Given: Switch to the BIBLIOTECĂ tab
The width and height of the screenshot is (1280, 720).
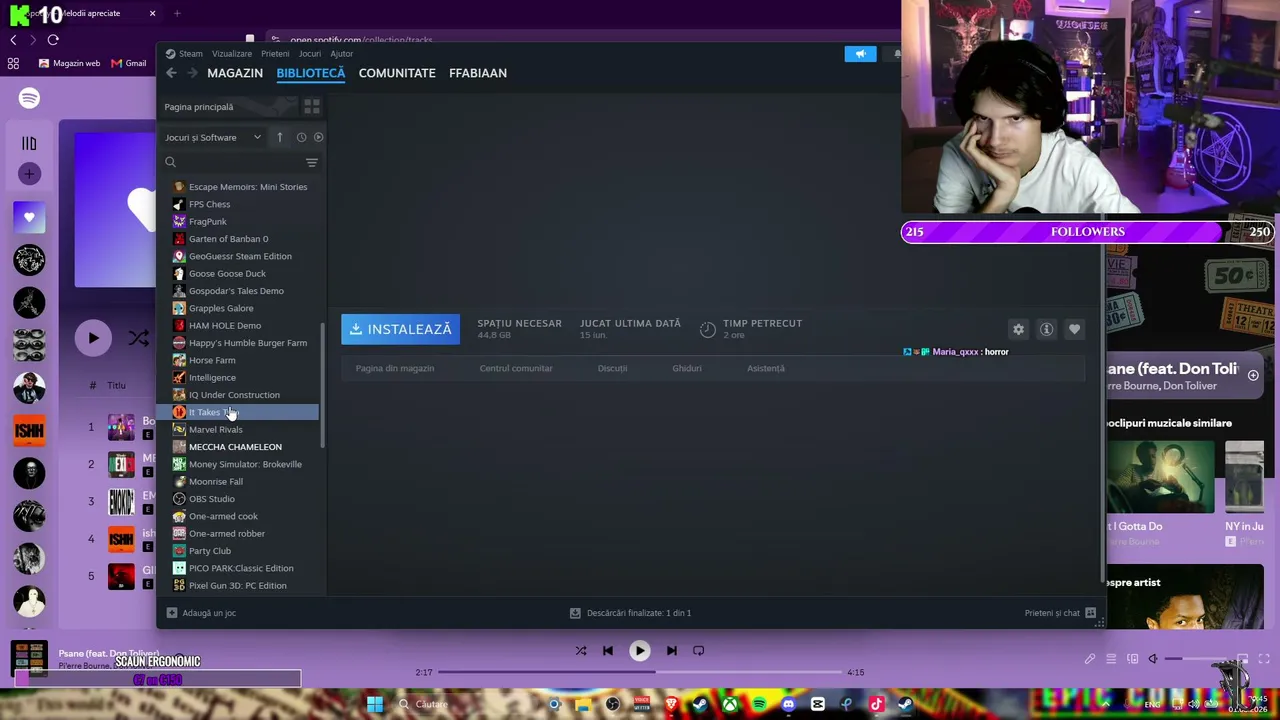Looking at the screenshot, I should click(x=311, y=73).
